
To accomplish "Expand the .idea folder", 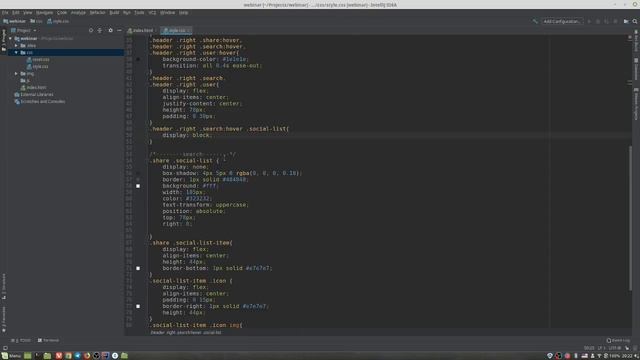I will click(16, 45).
